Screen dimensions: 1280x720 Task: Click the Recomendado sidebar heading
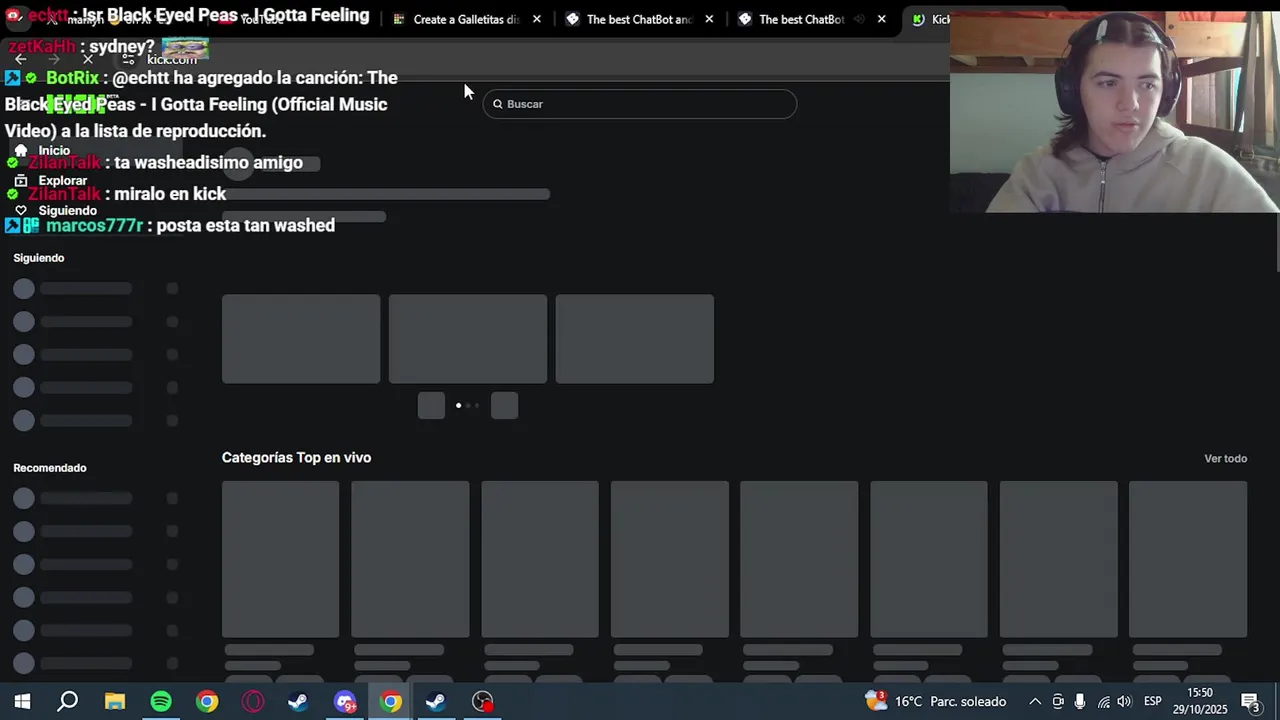(x=50, y=468)
